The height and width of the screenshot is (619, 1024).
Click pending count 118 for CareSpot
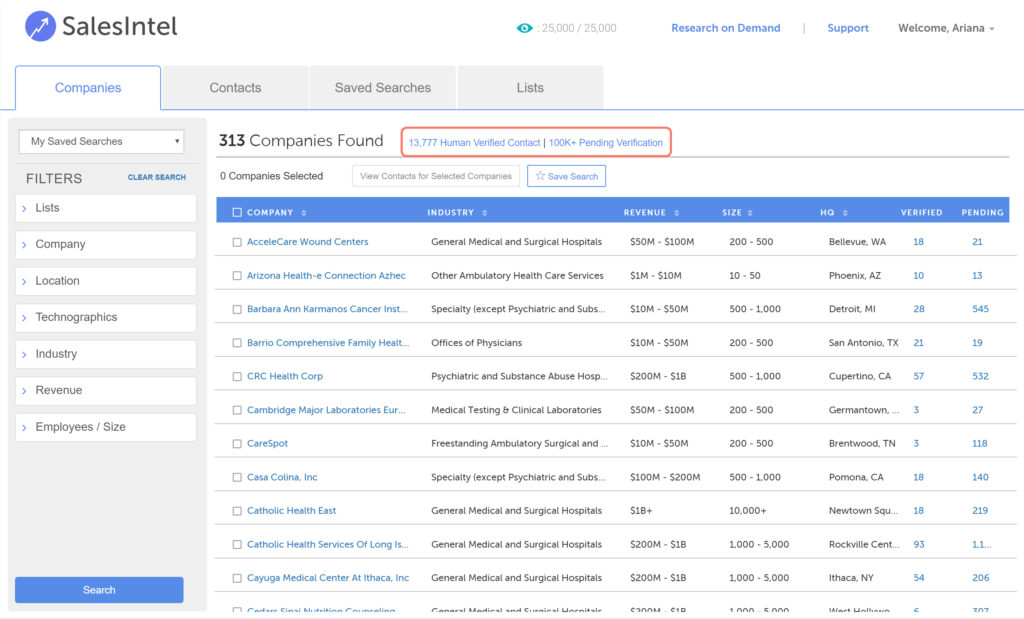[x=980, y=443]
